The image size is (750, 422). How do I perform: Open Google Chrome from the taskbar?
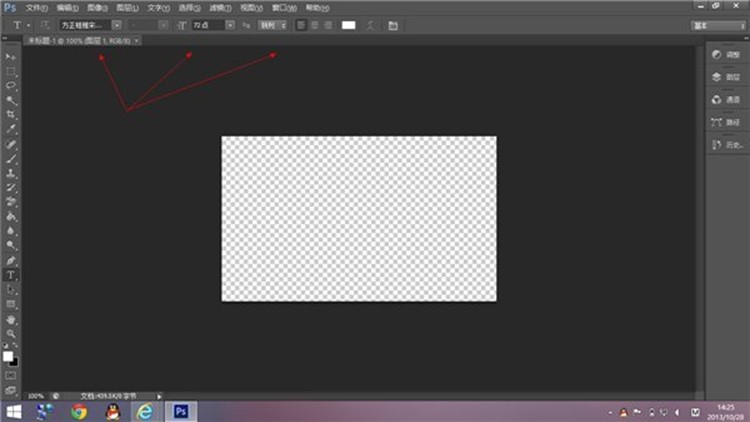click(79, 411)
